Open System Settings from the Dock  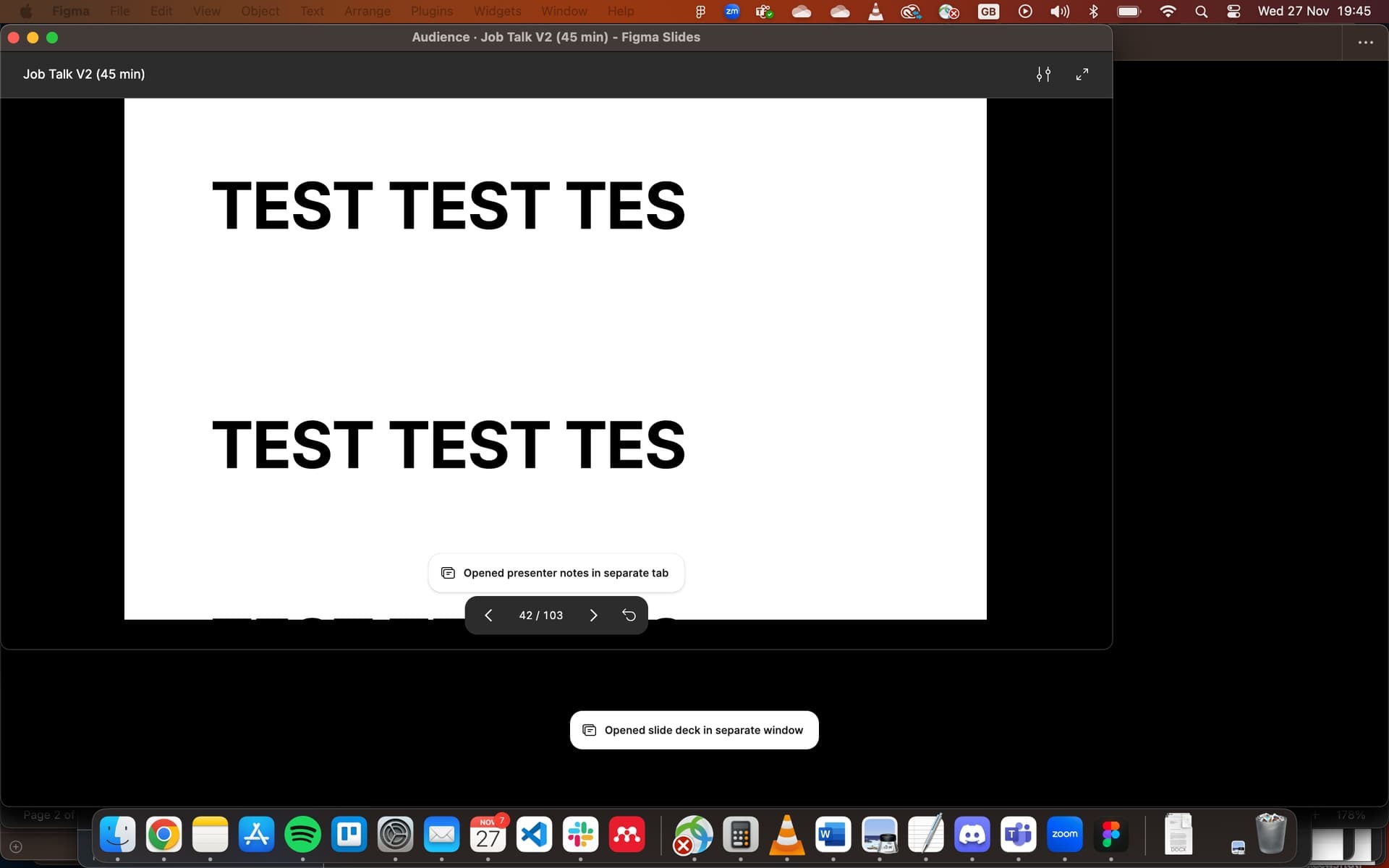[396, 835]
